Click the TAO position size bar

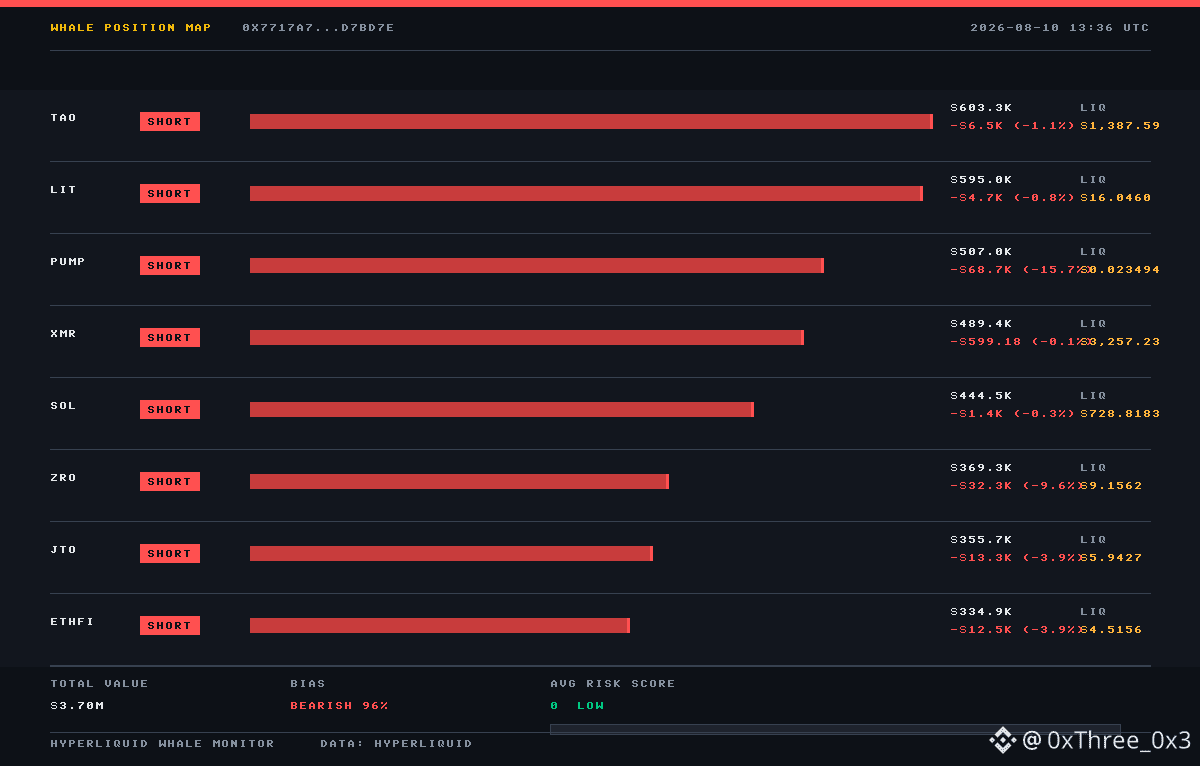[591, 122]
